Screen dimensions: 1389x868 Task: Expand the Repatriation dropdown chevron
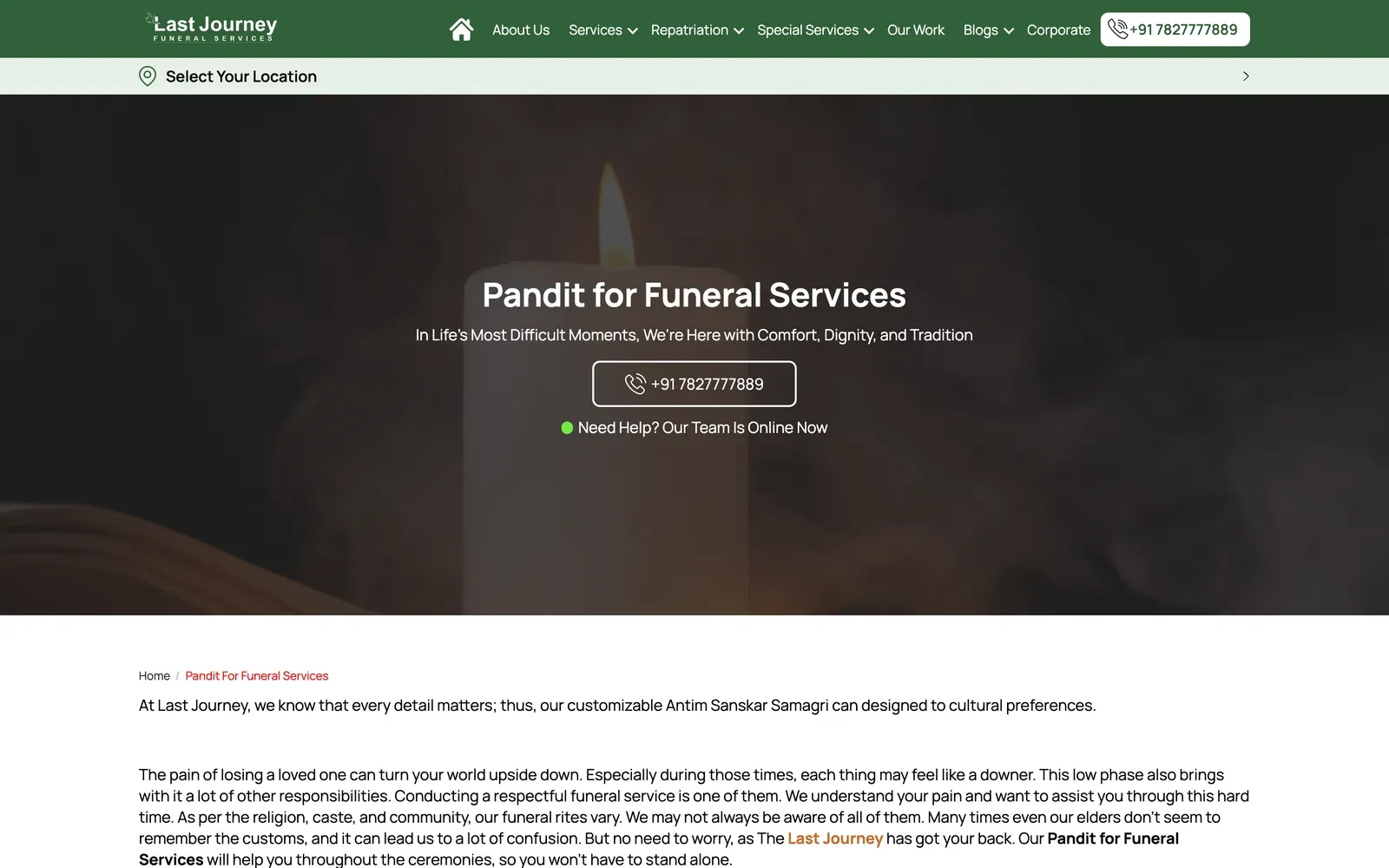pos(739,30)
